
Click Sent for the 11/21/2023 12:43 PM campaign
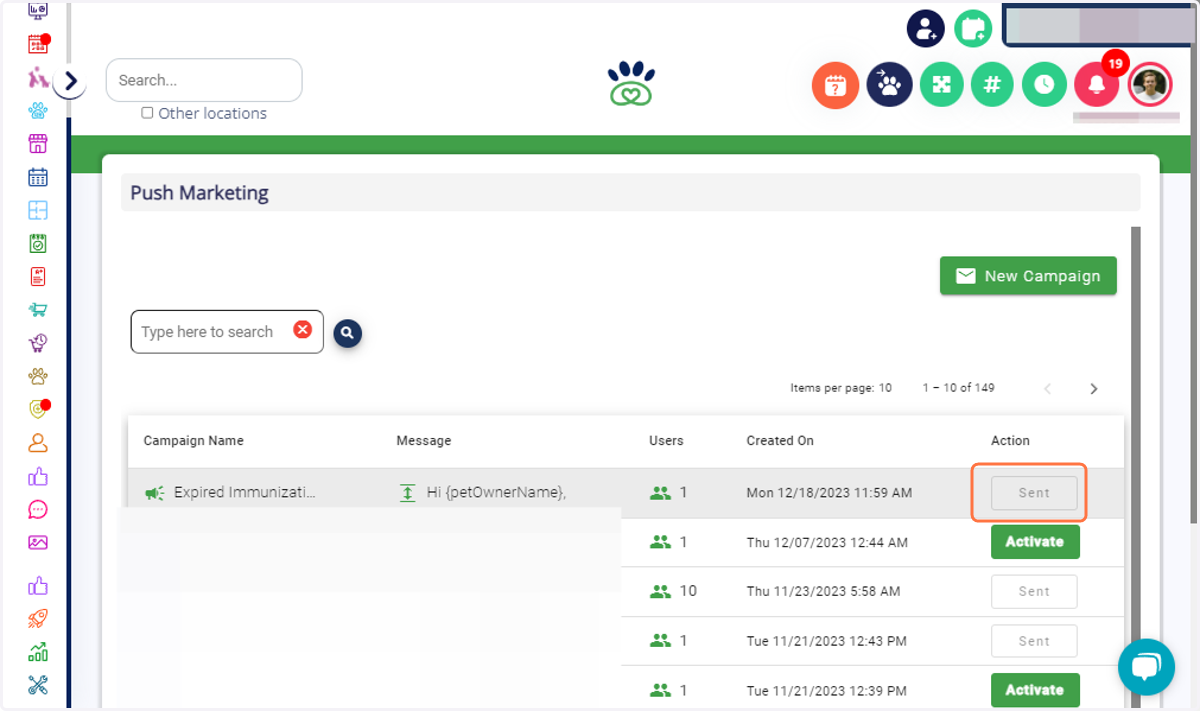1034,641
